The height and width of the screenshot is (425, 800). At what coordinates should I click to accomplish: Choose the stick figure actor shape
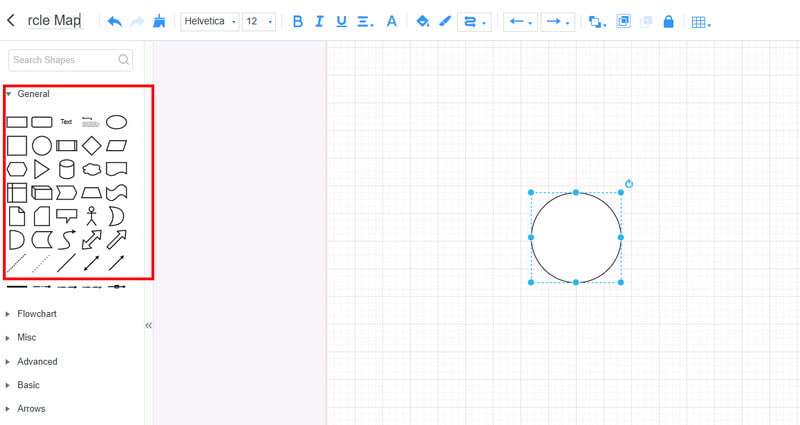click(x=92, y=216)
